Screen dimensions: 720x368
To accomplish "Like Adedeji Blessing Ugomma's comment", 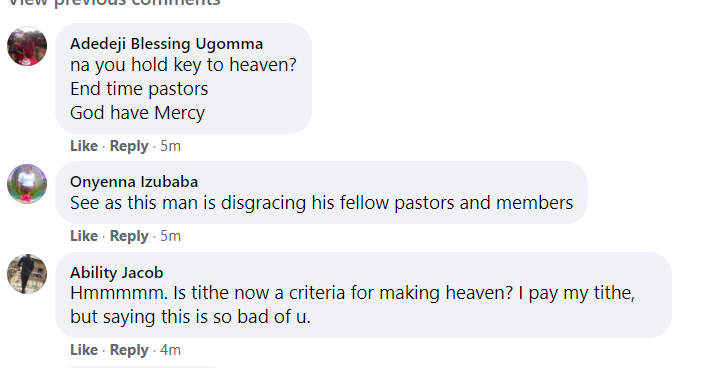I will (x=84, y=146).
